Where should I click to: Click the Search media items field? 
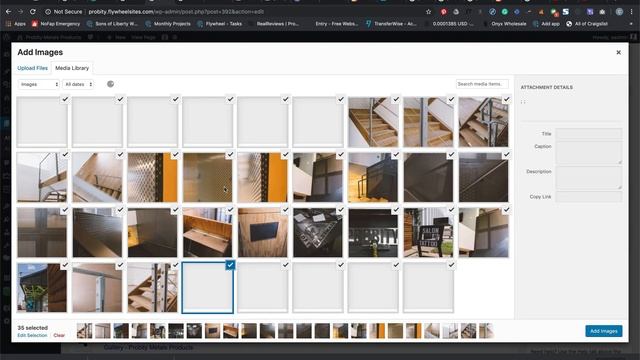(x=482, y=84)
